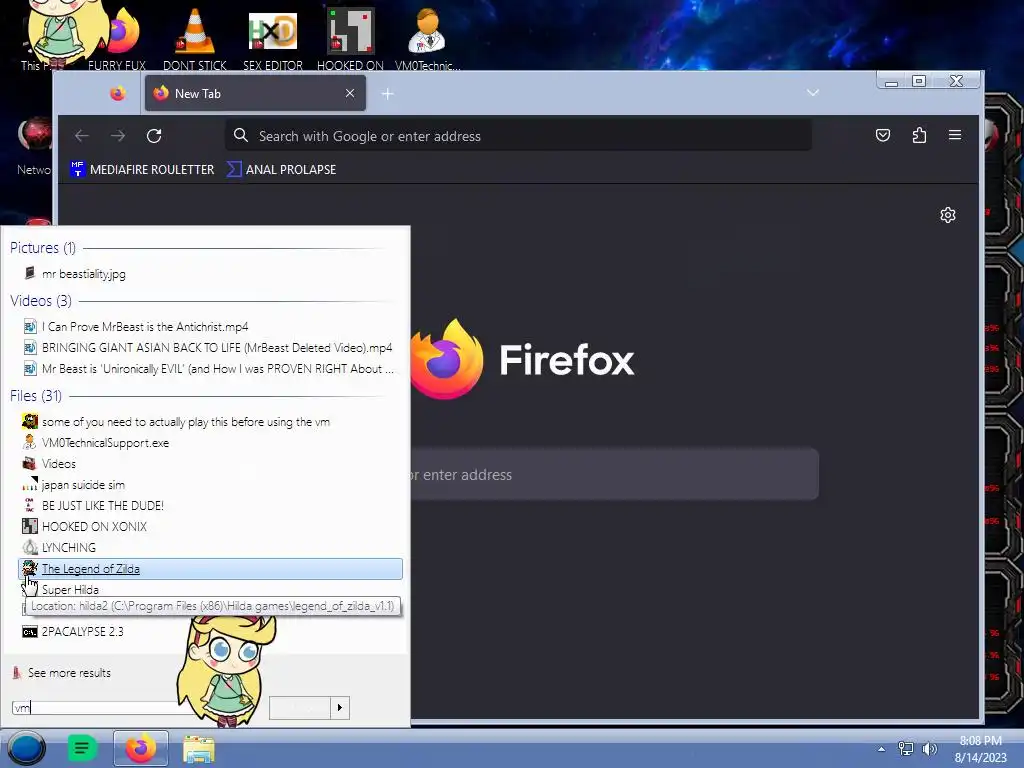The image size is (1024, 768).
Task: Click the Zilda result icon
Action: (29, 568)
